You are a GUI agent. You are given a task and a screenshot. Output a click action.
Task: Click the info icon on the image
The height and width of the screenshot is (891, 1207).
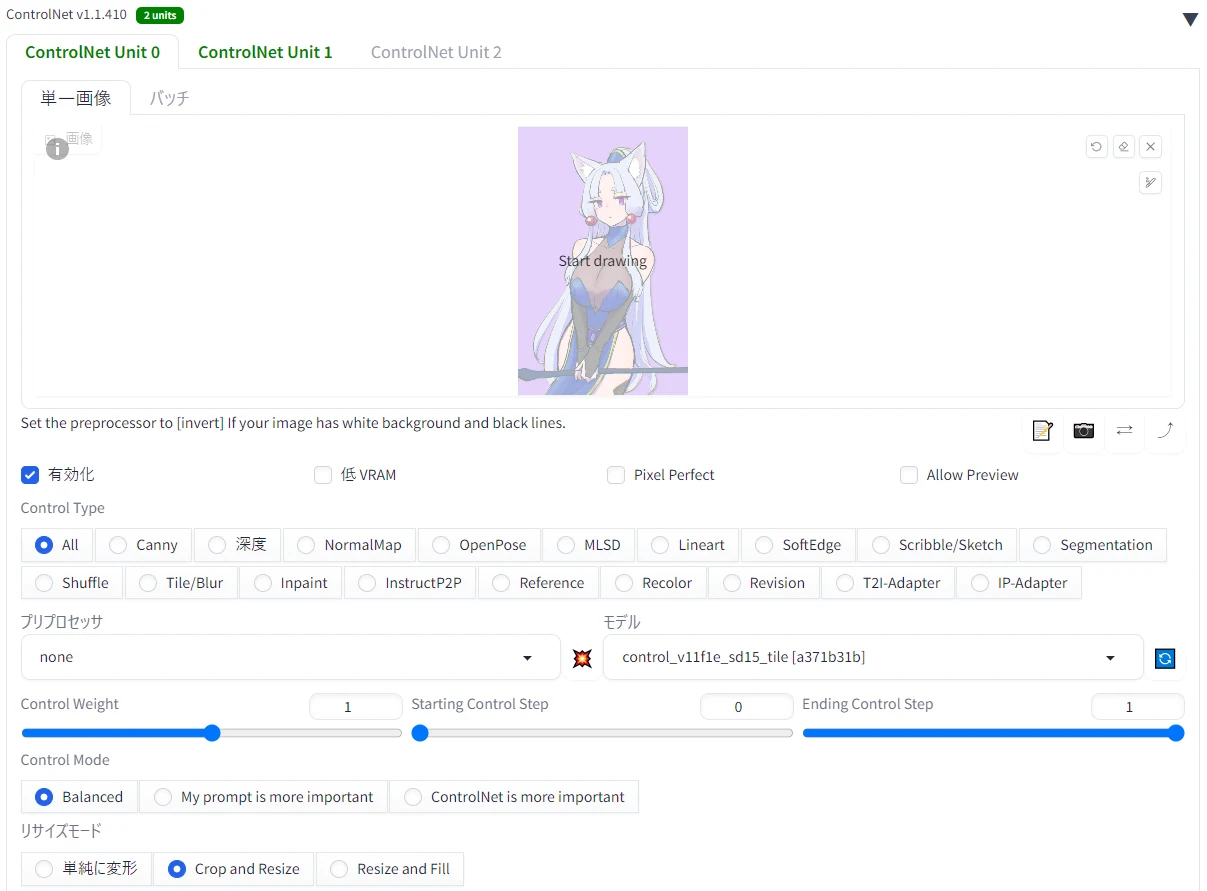pyautogui.click(x=58, y=149)
